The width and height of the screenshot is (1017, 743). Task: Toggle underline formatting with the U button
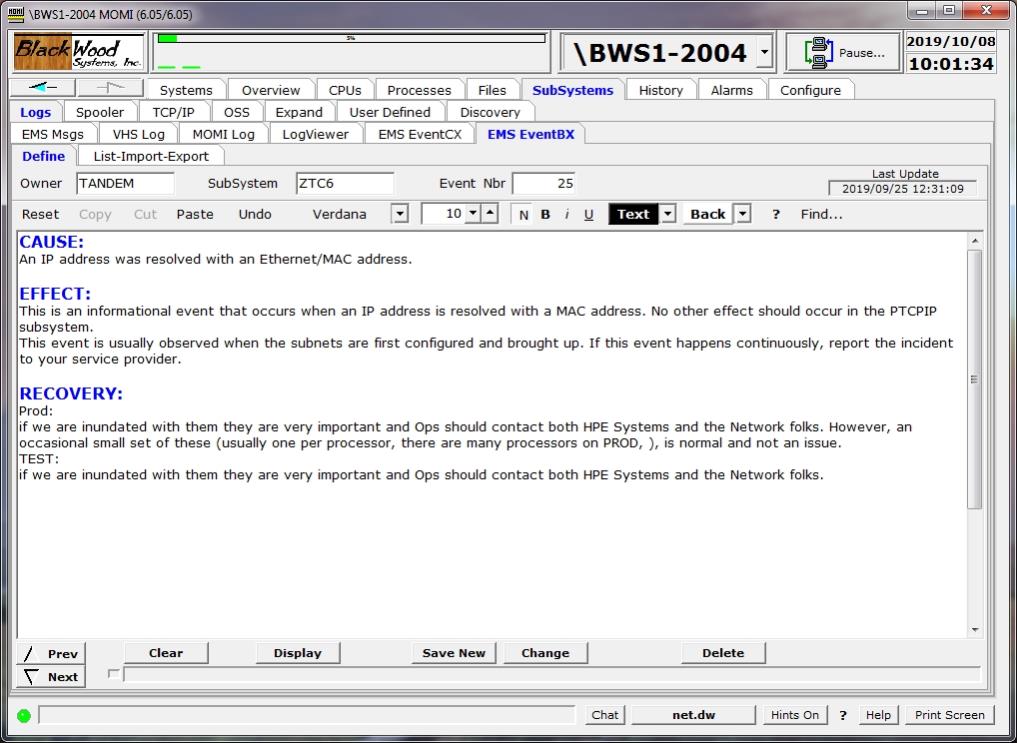[x=588, y=214]
